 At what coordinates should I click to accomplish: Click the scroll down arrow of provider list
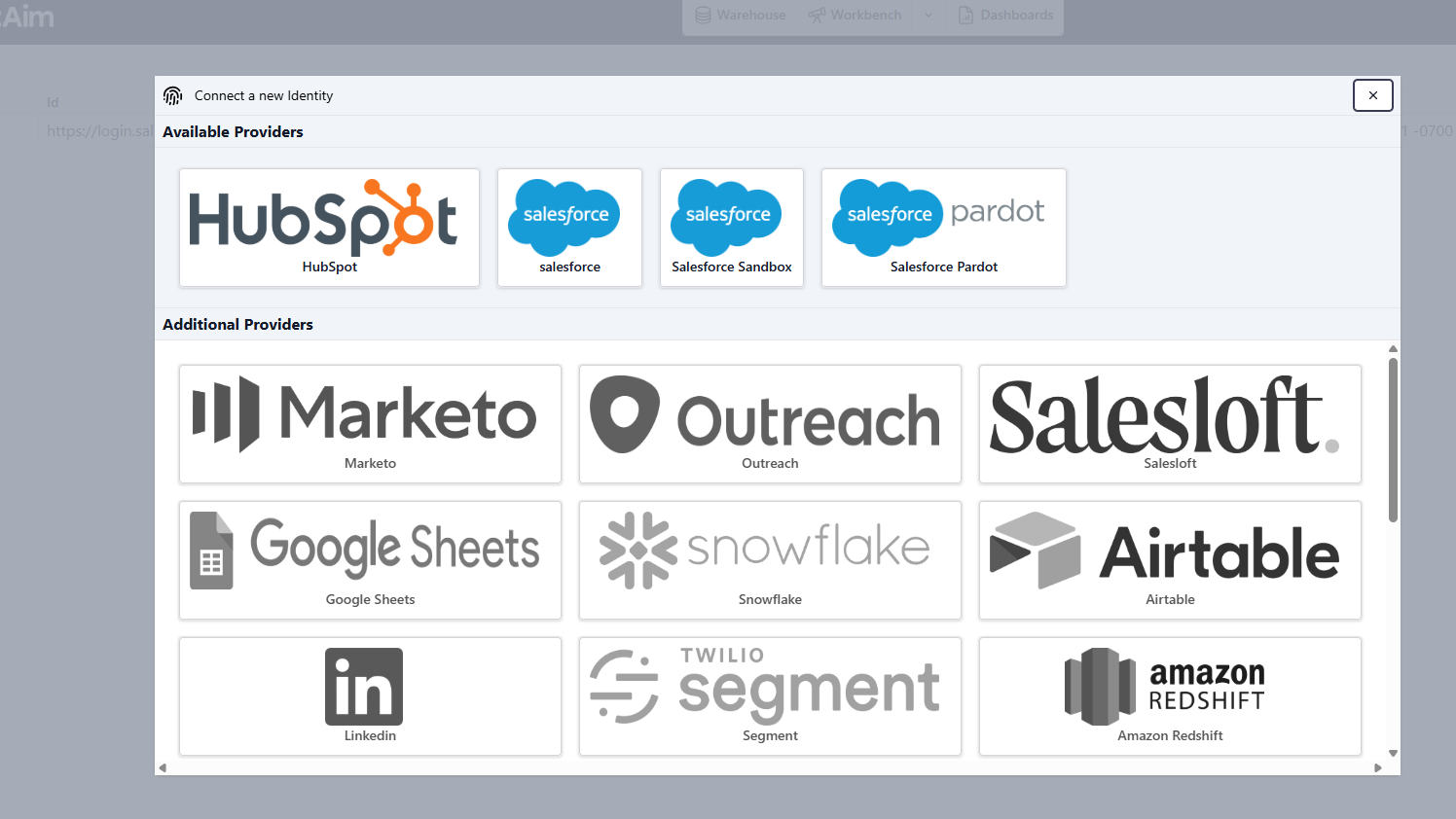1393,753
